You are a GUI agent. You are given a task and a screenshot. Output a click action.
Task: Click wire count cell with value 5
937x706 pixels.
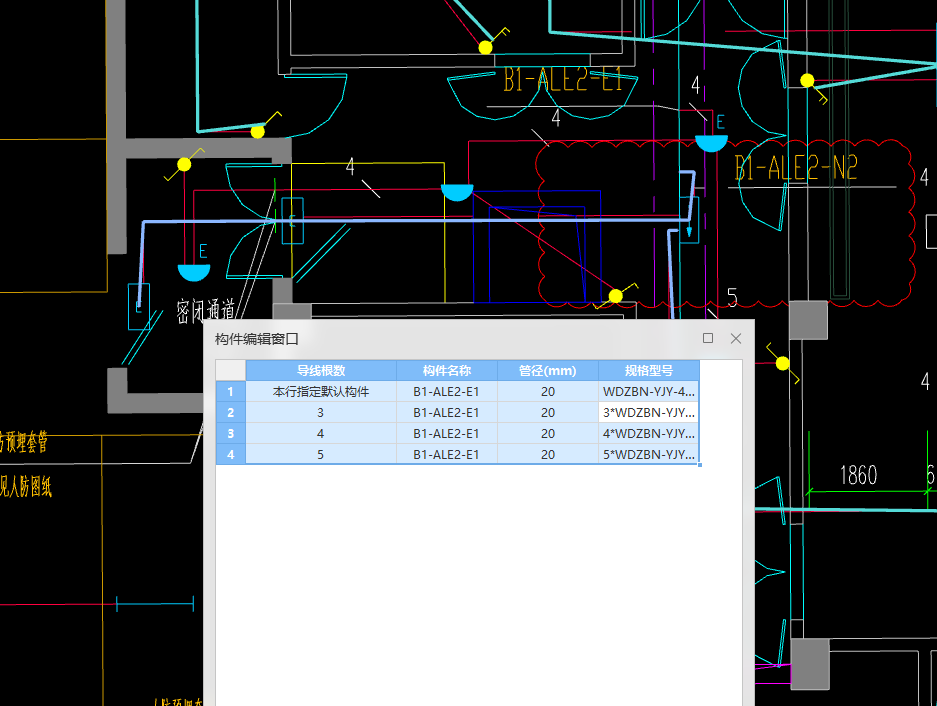pos(321,454)
